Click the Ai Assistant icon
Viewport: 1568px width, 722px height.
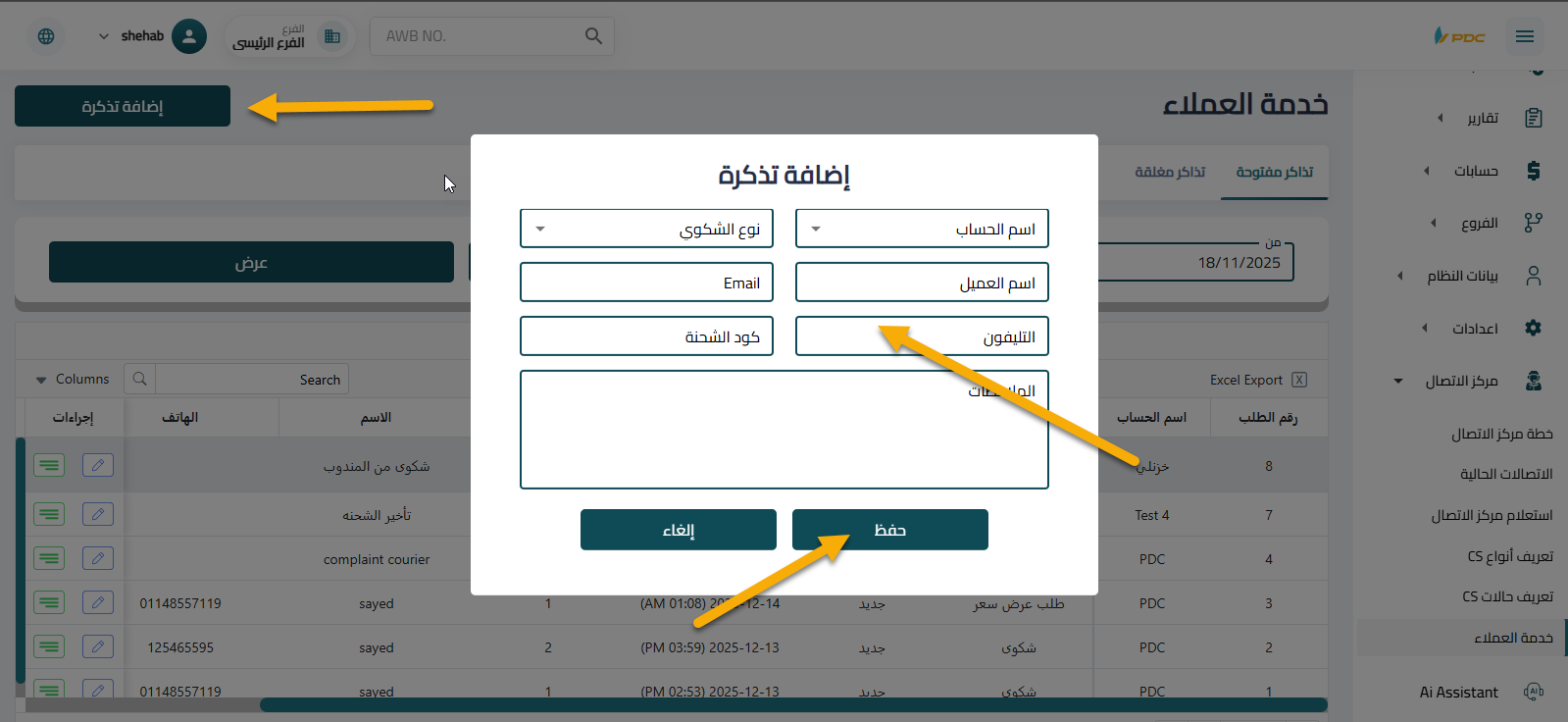pyautogui.click(x=1534, y=692)
